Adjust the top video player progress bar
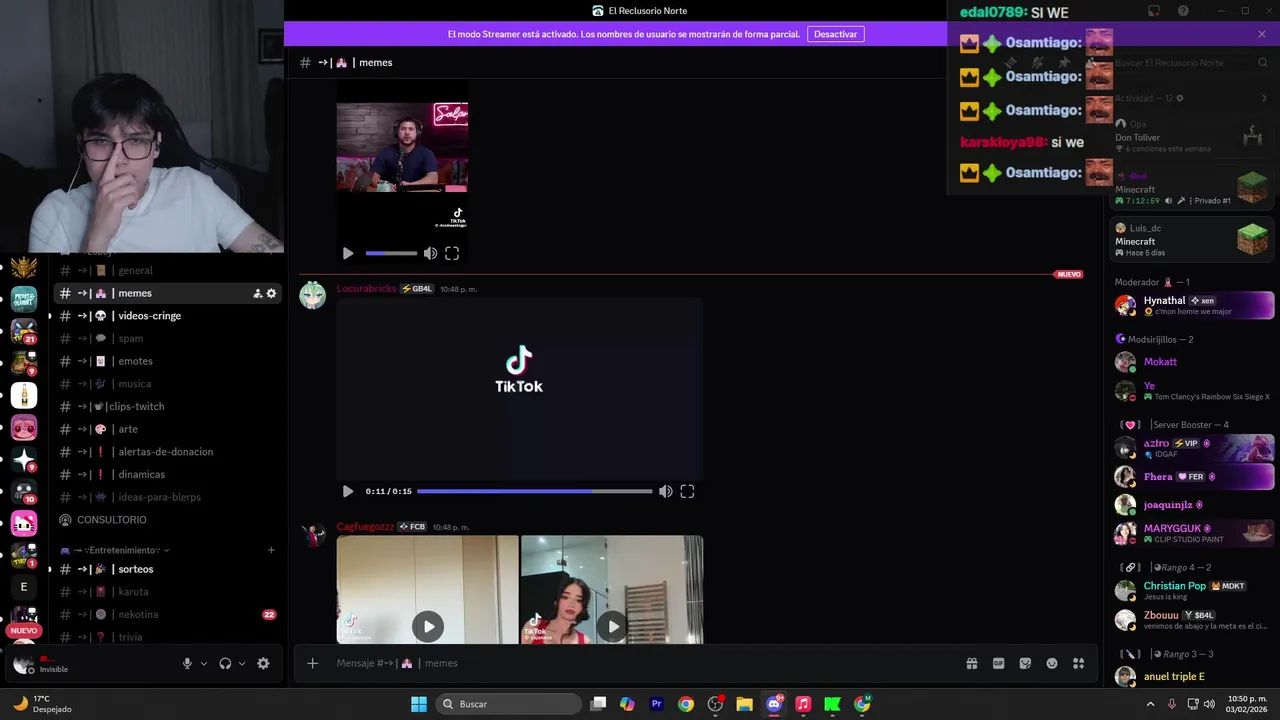Screen dimensions: 1280x720 (391, 253)
